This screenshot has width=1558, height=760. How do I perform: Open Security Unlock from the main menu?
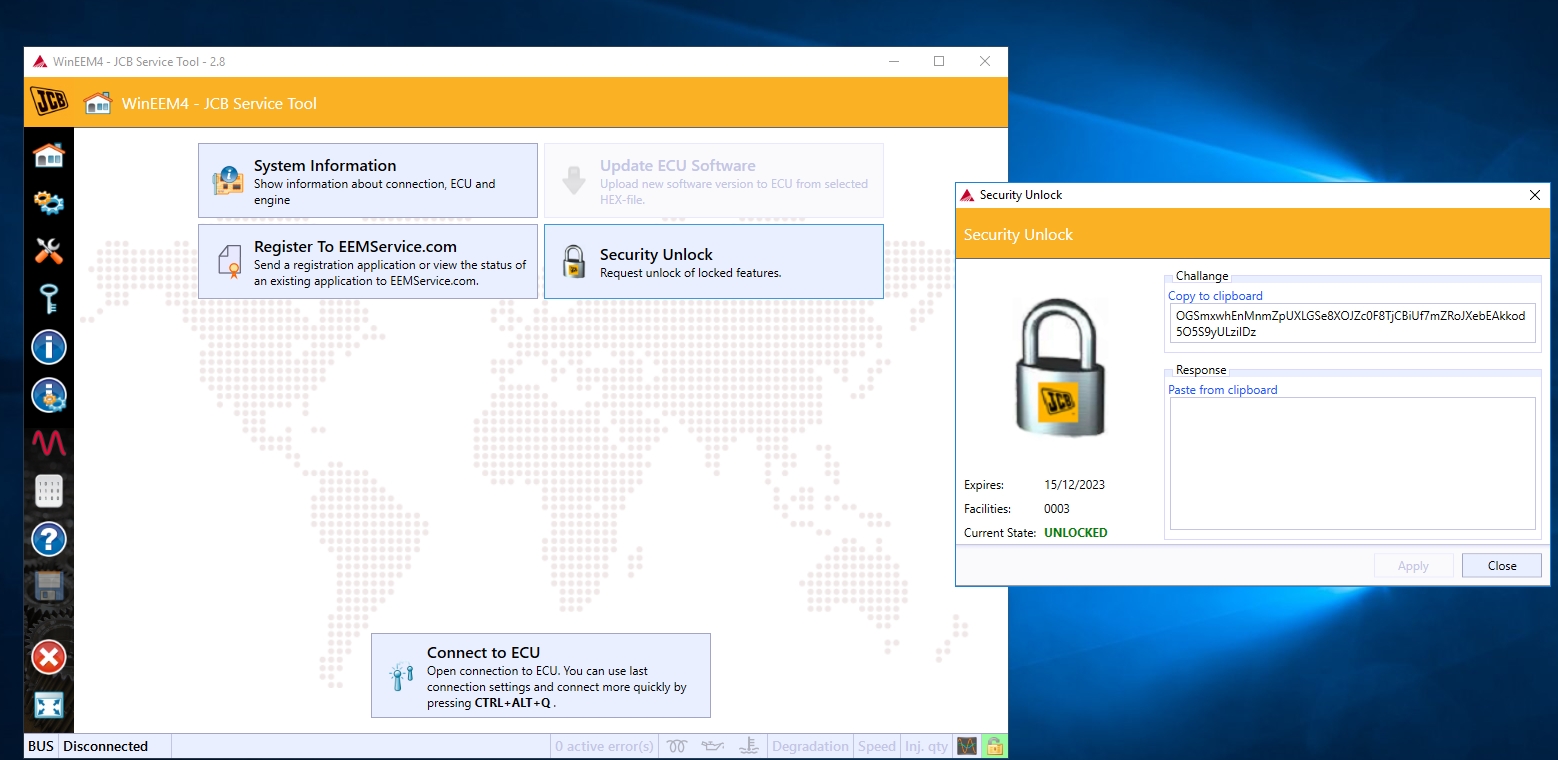(x=713, y=261)
